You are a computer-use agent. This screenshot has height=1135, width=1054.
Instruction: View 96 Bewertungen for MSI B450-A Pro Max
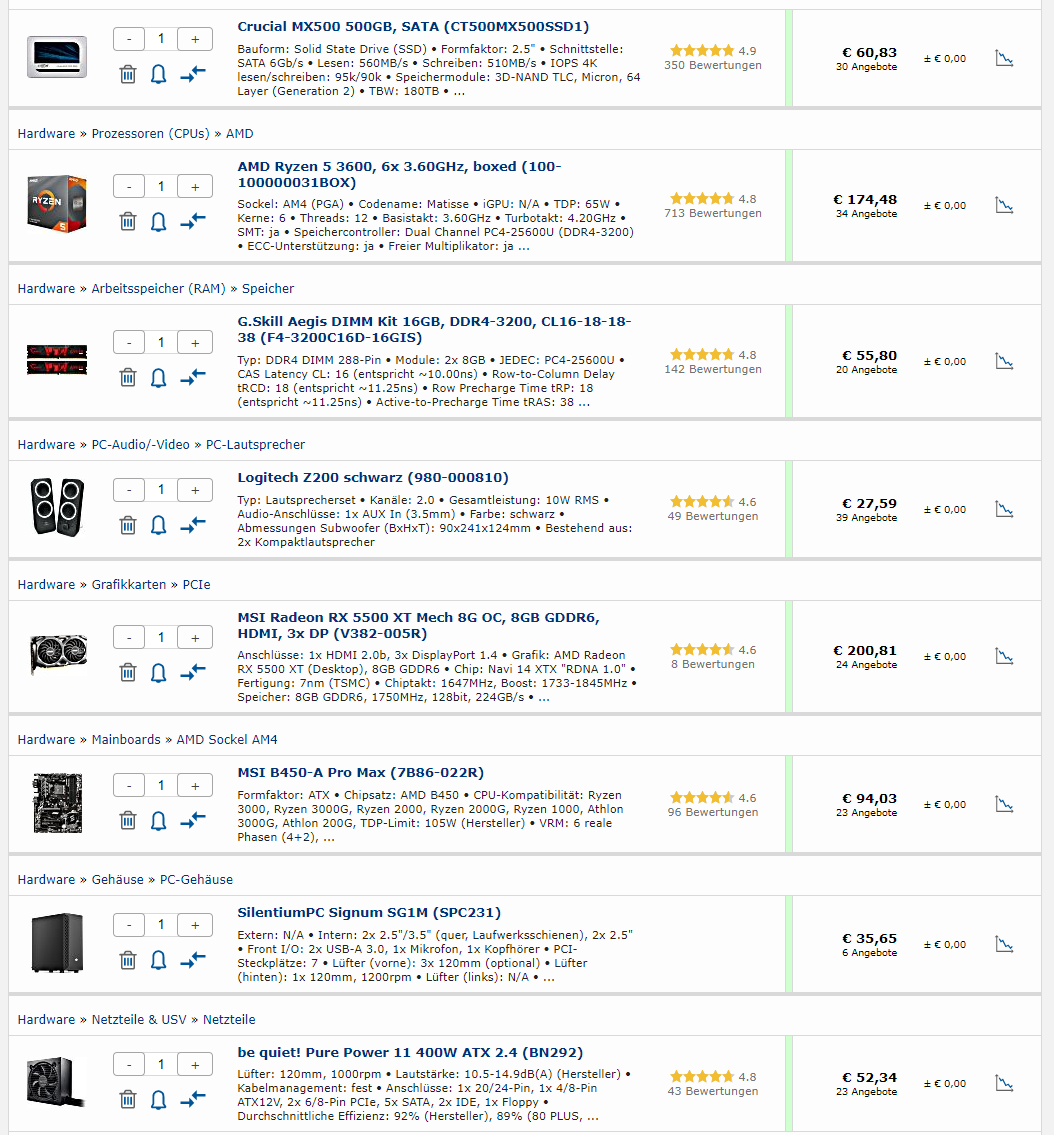(713, 812)
